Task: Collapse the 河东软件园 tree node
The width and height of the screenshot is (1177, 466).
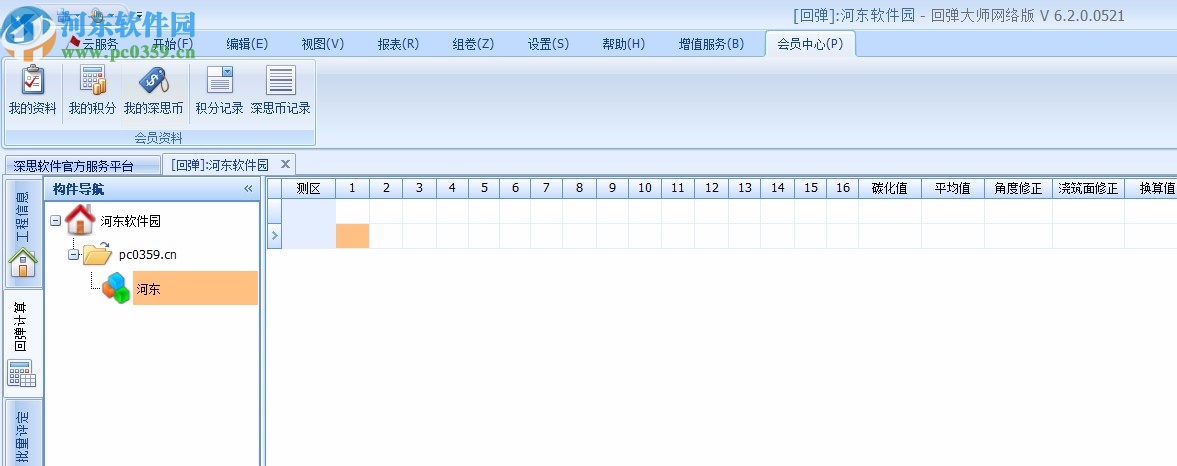Action: [x=56, y=221]
